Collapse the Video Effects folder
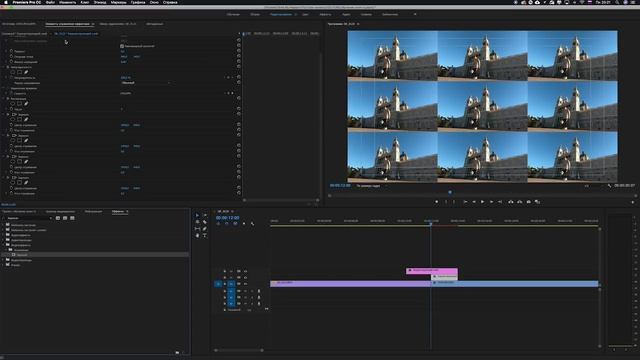 click(x=3, y=245)
